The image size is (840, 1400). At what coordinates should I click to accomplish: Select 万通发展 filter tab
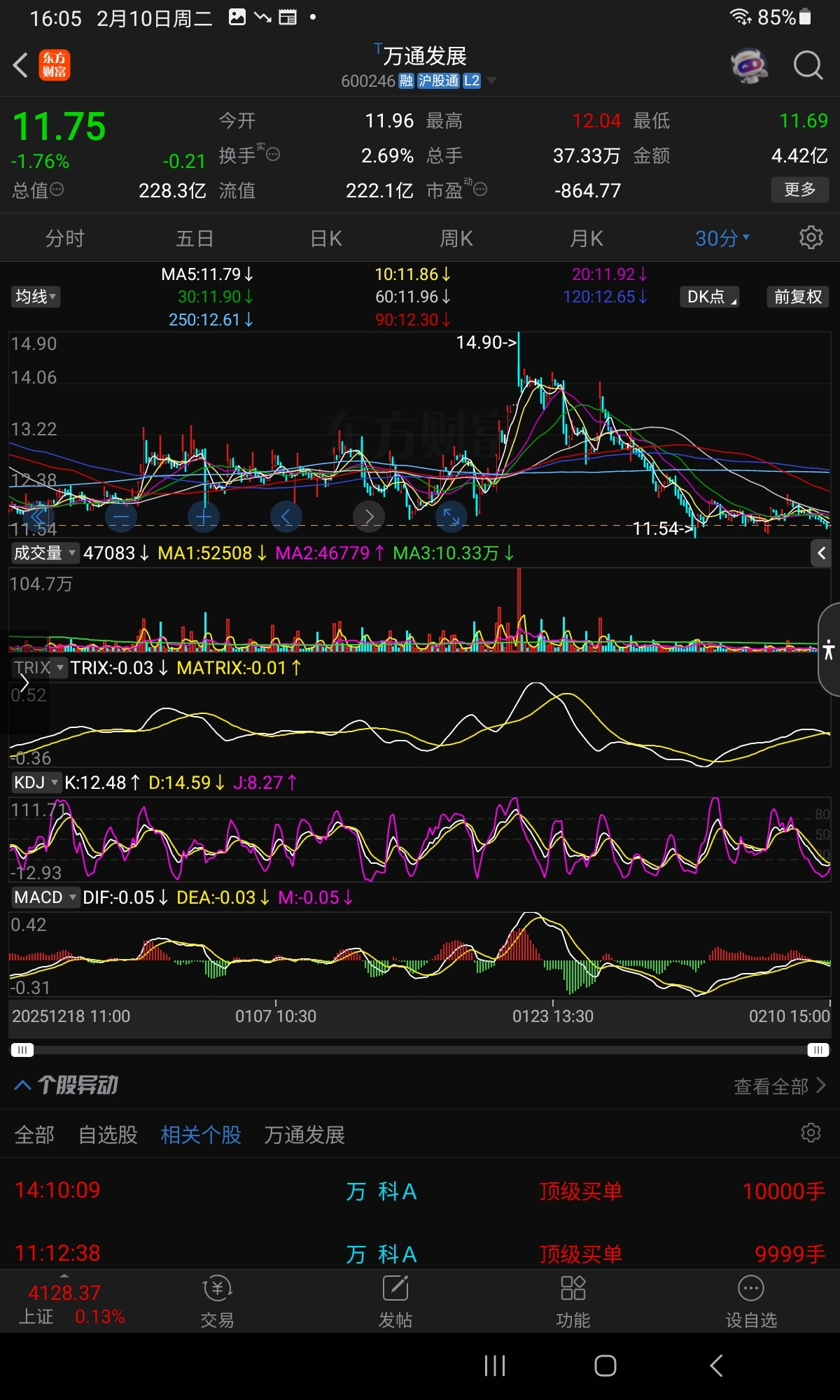(x=304, y=1135)
